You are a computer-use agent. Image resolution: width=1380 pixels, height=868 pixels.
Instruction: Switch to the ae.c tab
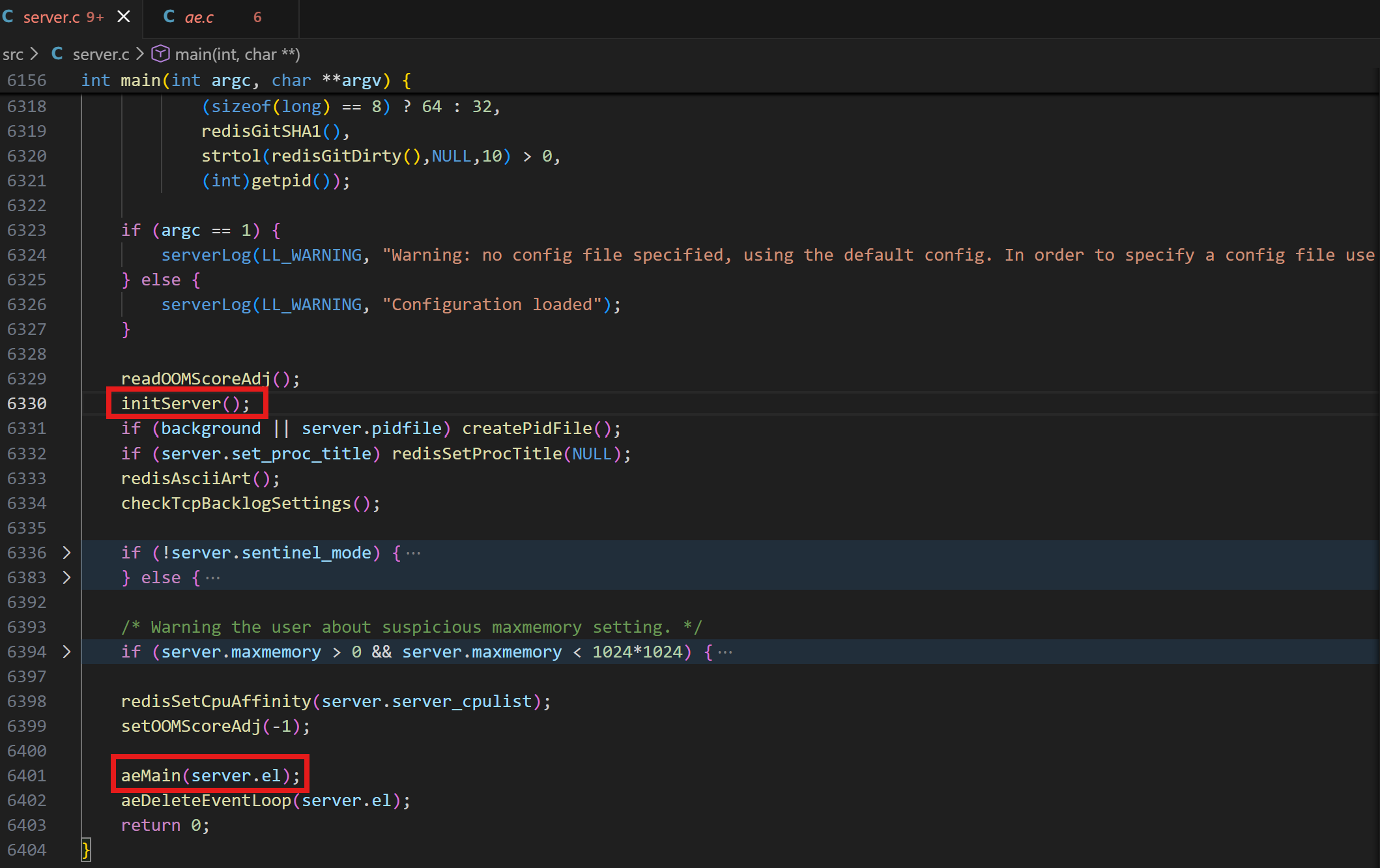[x=199, y=18]
